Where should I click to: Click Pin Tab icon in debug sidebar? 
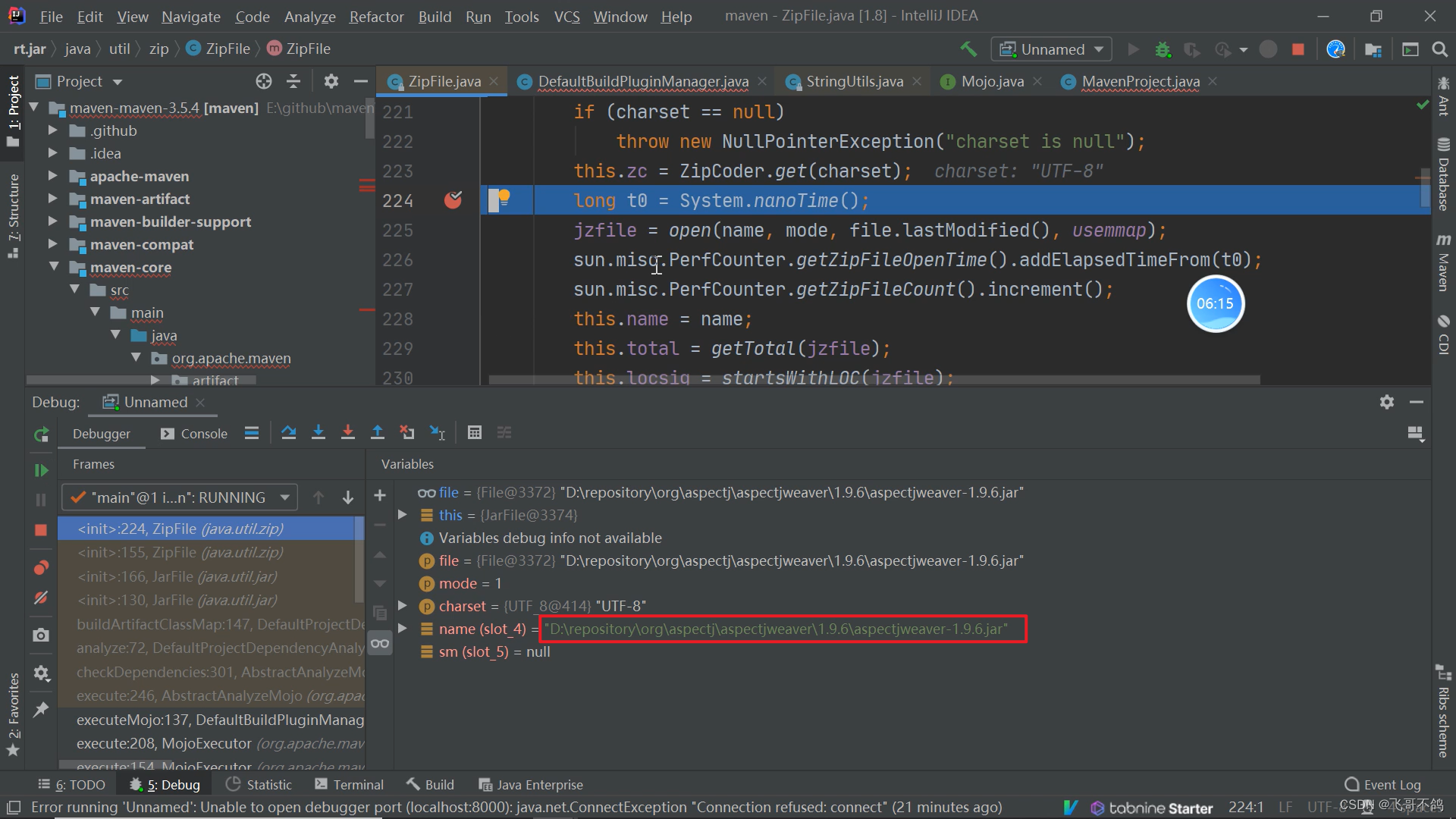click(41, 709)
